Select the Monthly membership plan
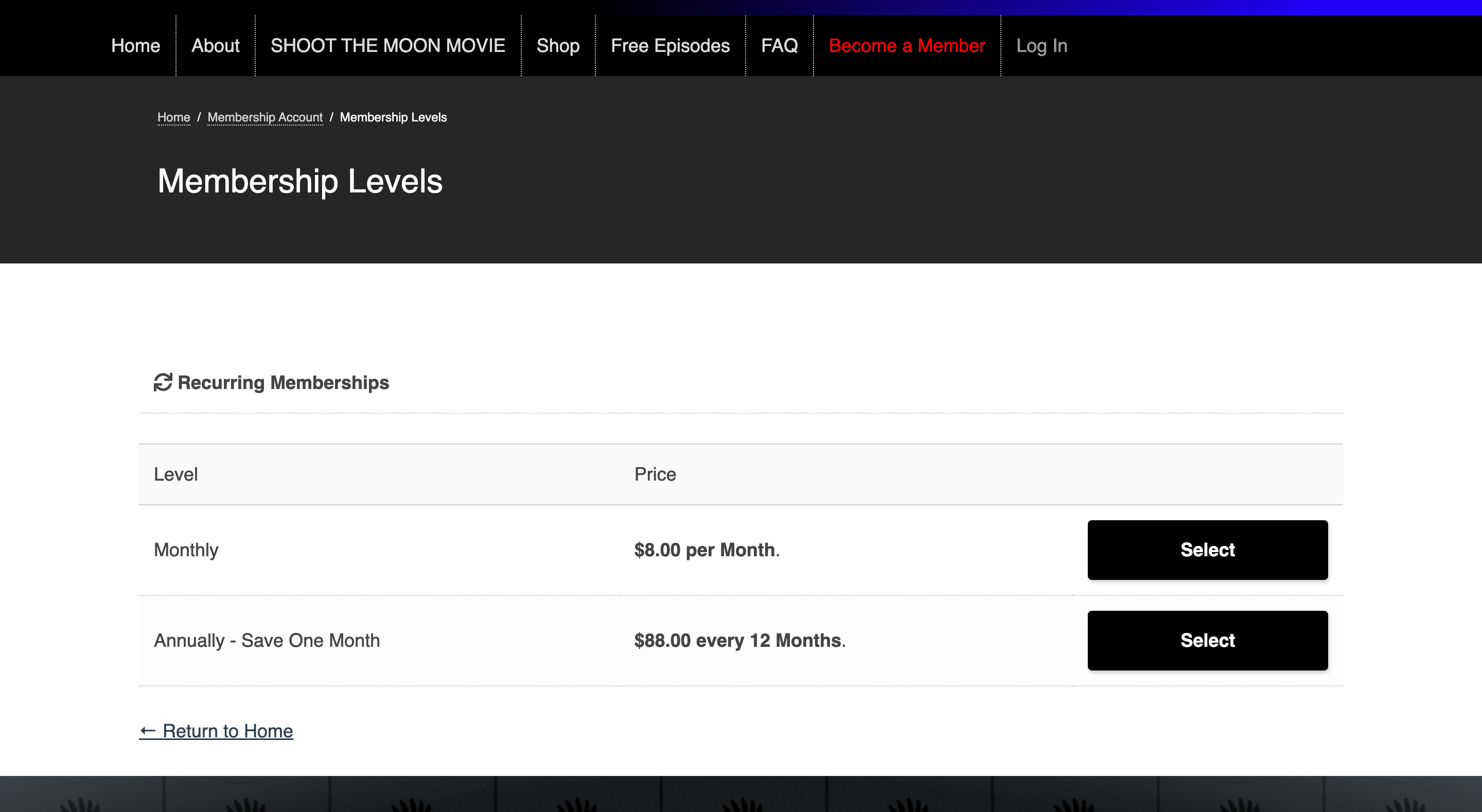 tap(1208, 549)
